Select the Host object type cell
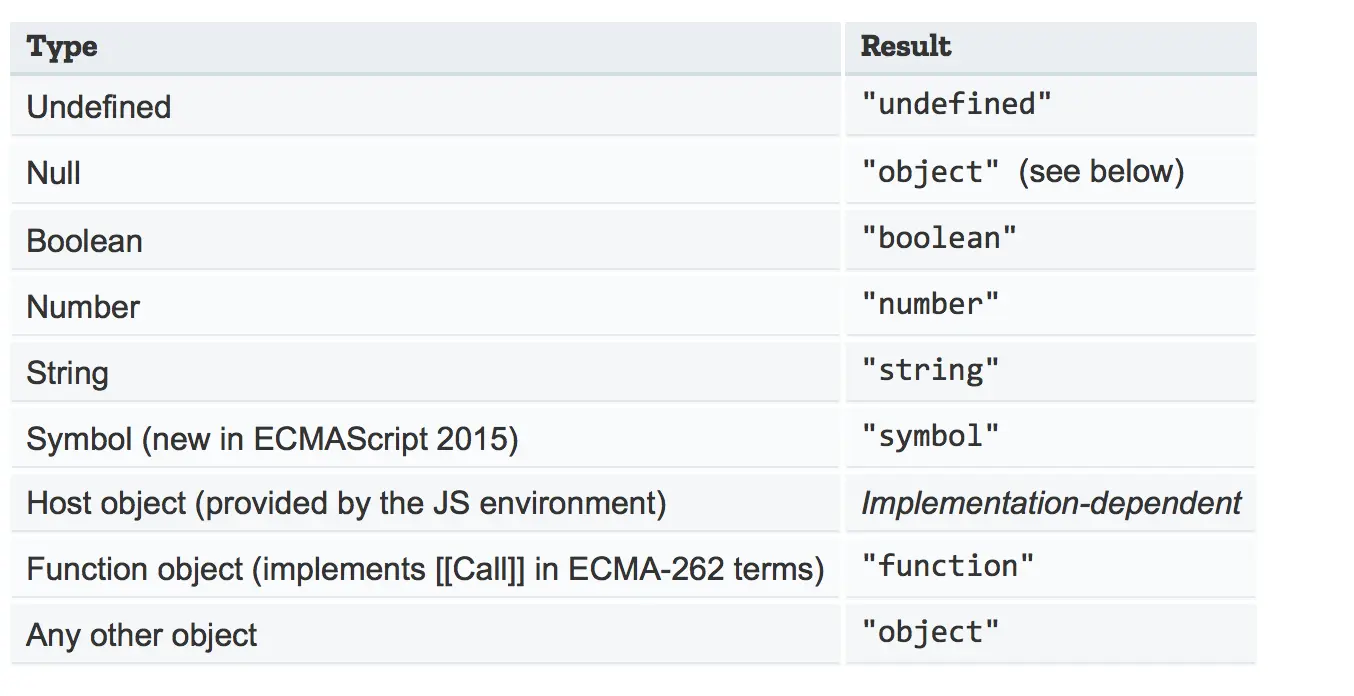This screenshot has height=696, width=1354. (x=346, y=503)
